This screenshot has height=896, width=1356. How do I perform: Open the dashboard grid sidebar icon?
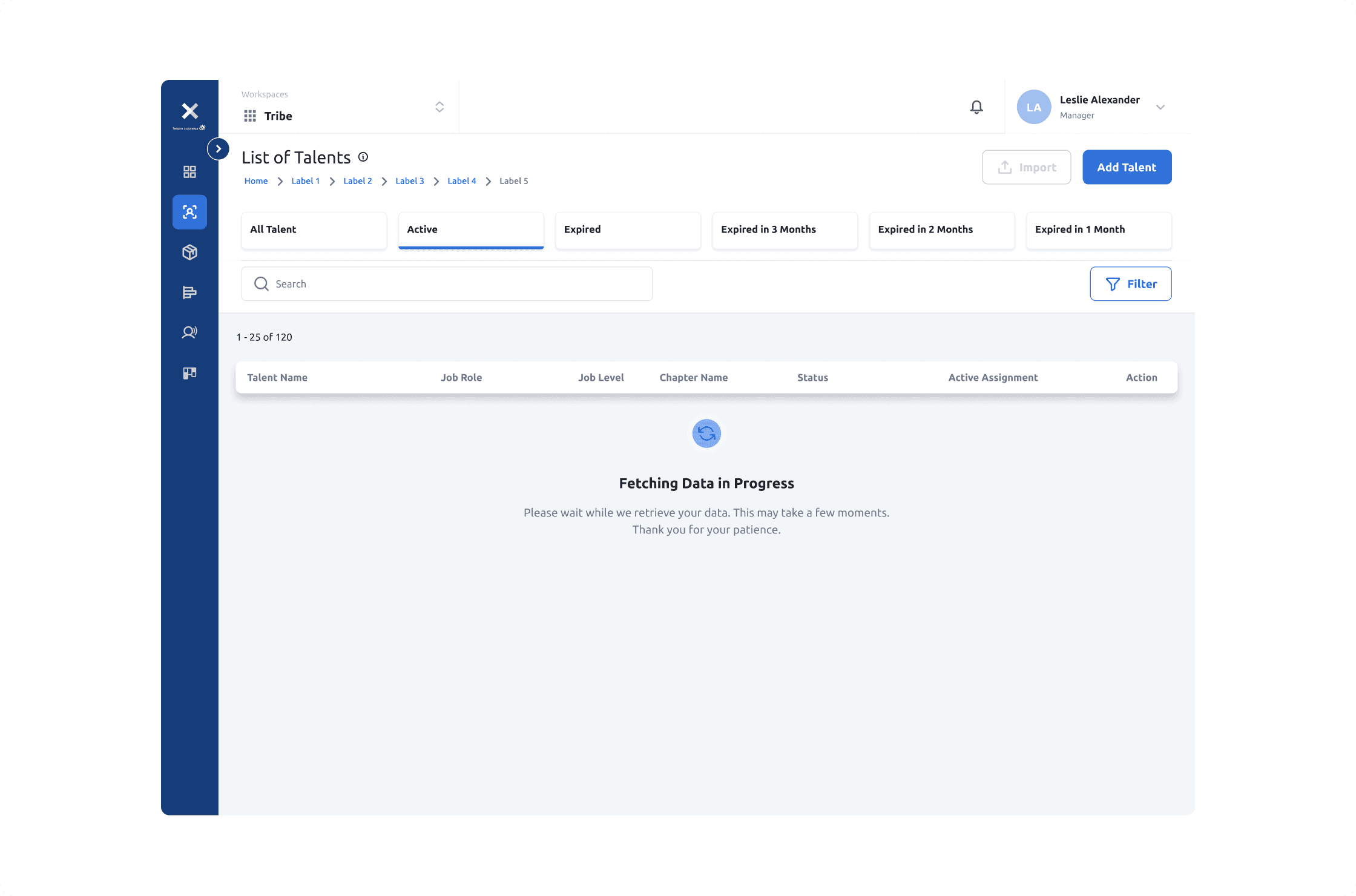(x=189, y=172)
